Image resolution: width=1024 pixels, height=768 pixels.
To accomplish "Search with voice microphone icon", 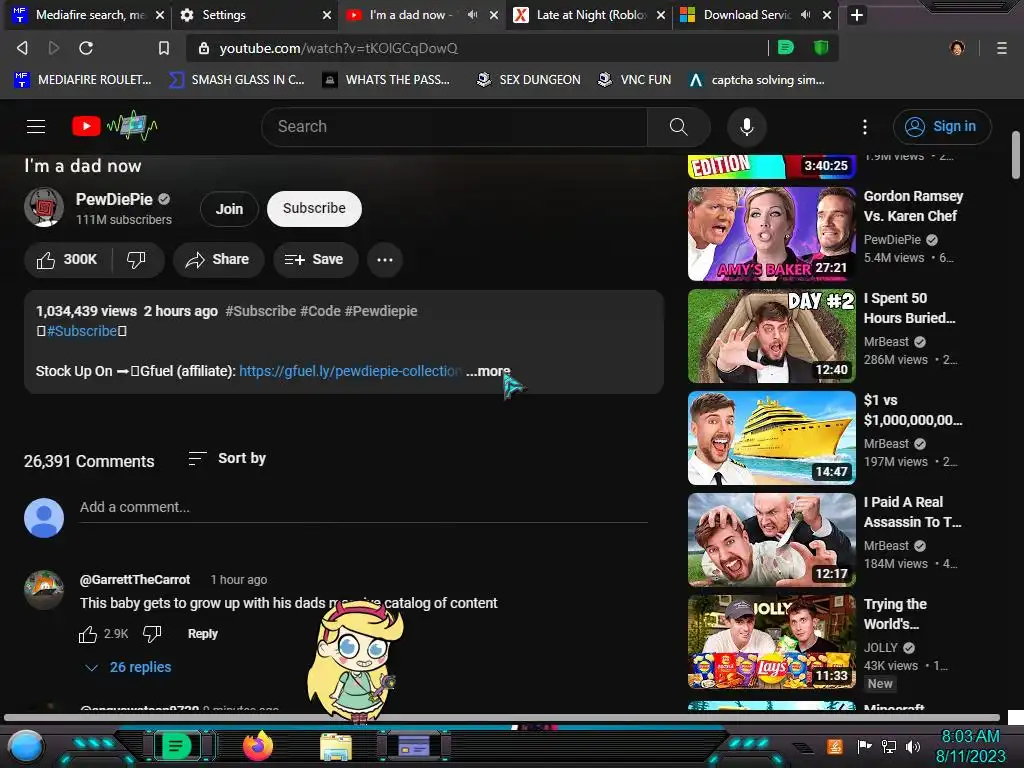I will click(x=746, y=127).
